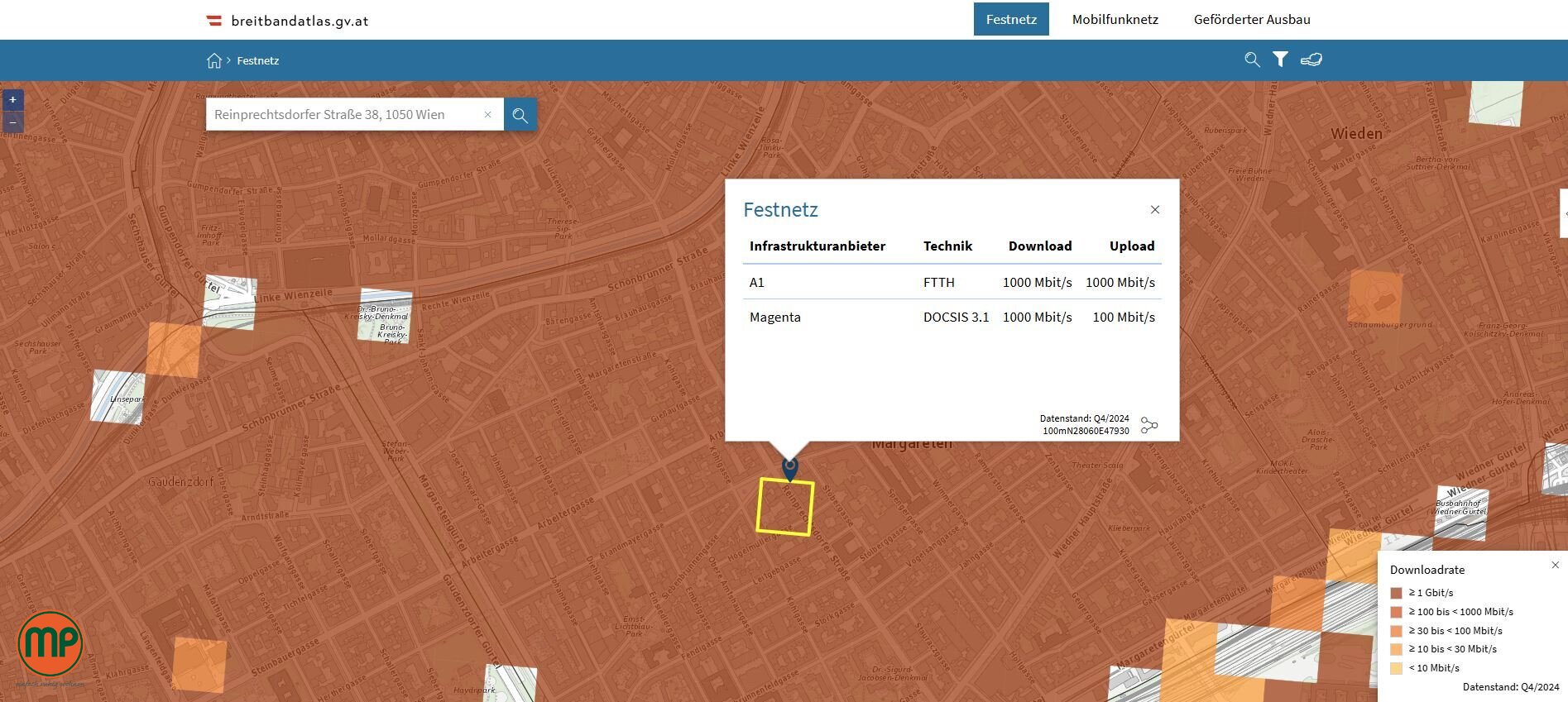Screen dimensions: 1568x702
Task: Click the hand pointer icon in blue bar
Action: 1311,60
